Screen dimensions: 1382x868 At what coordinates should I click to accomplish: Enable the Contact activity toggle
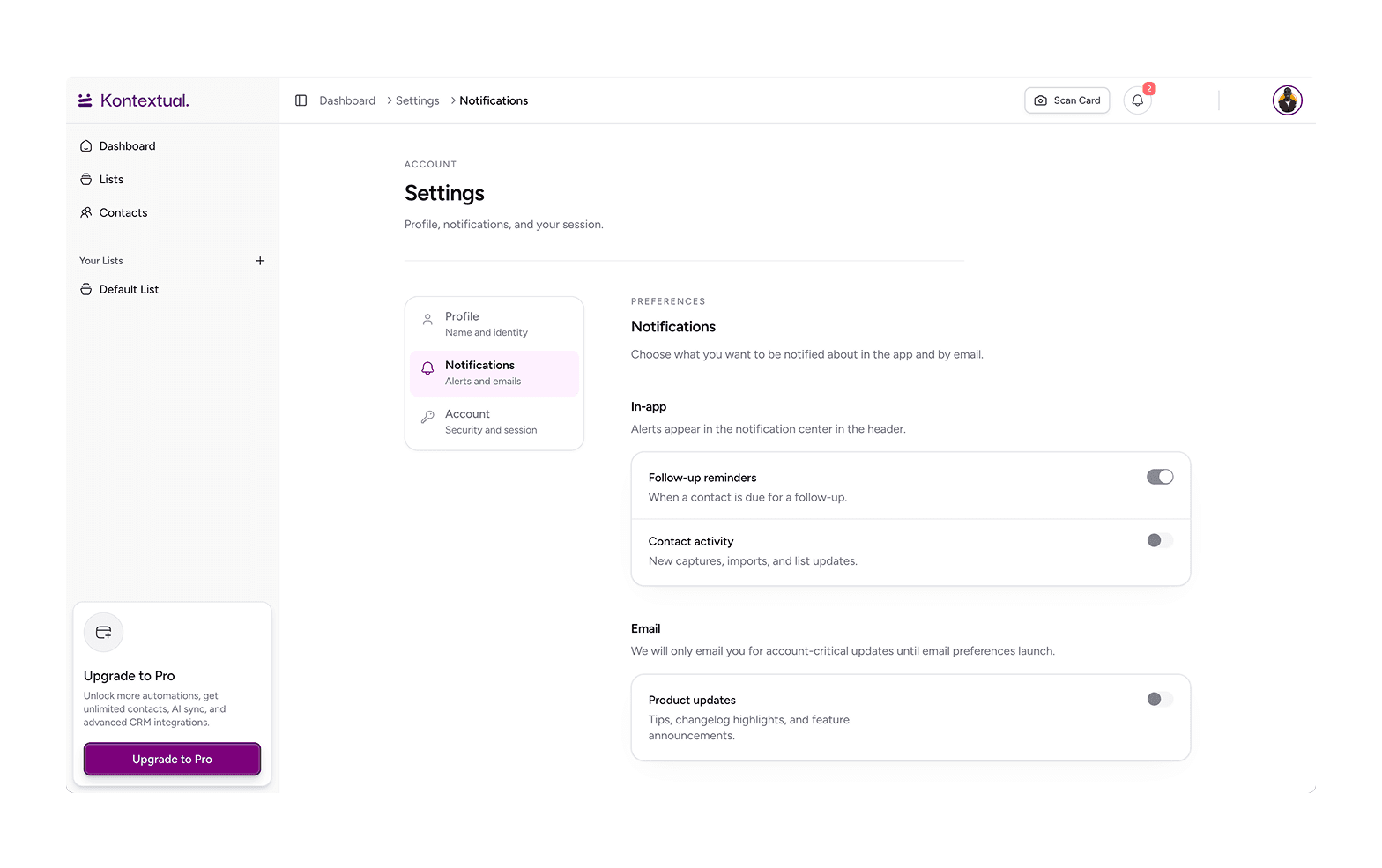point(1160,540)
